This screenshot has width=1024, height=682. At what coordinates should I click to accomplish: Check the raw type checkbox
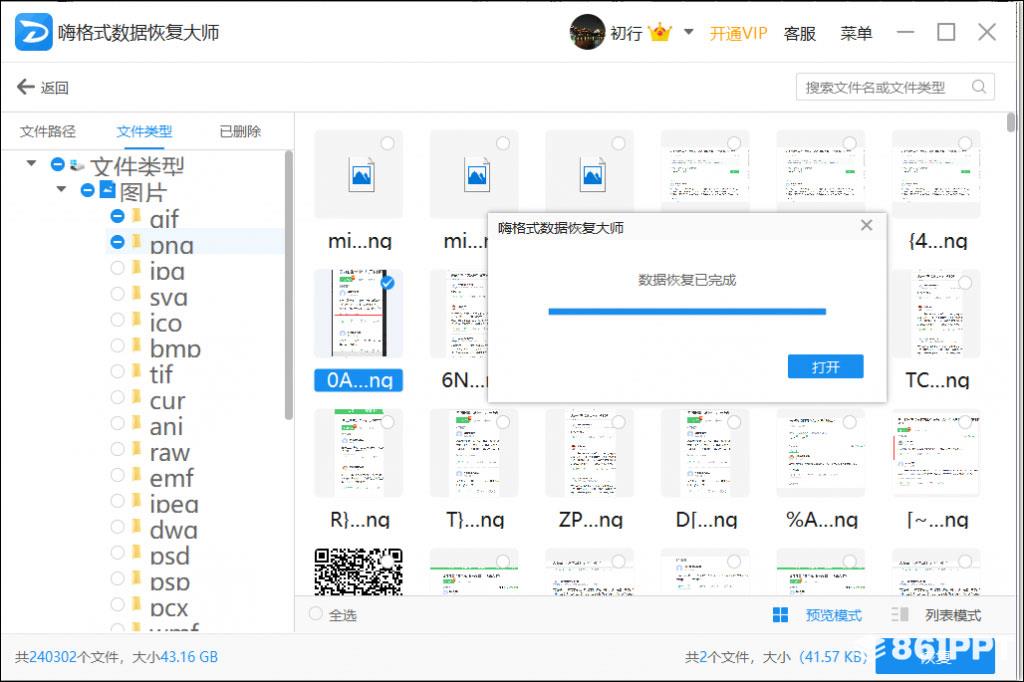(118, 449)
